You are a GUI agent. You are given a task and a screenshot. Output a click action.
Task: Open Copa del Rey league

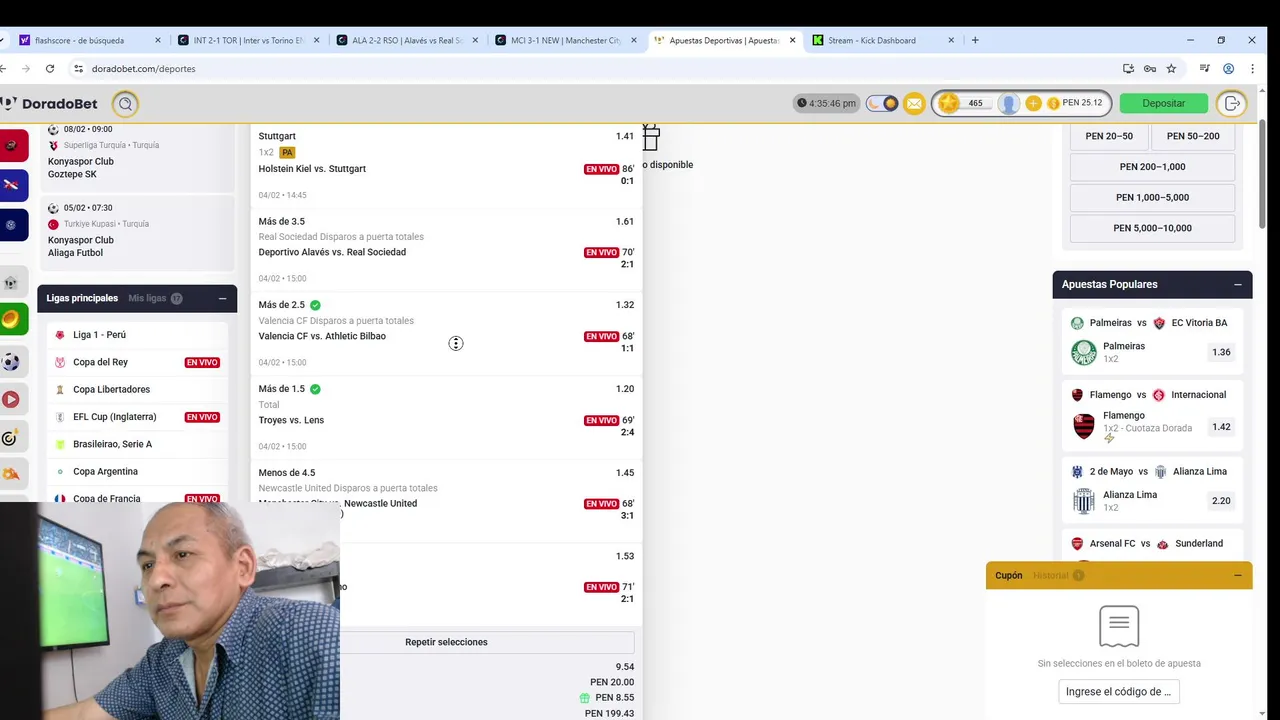[137, 362]
